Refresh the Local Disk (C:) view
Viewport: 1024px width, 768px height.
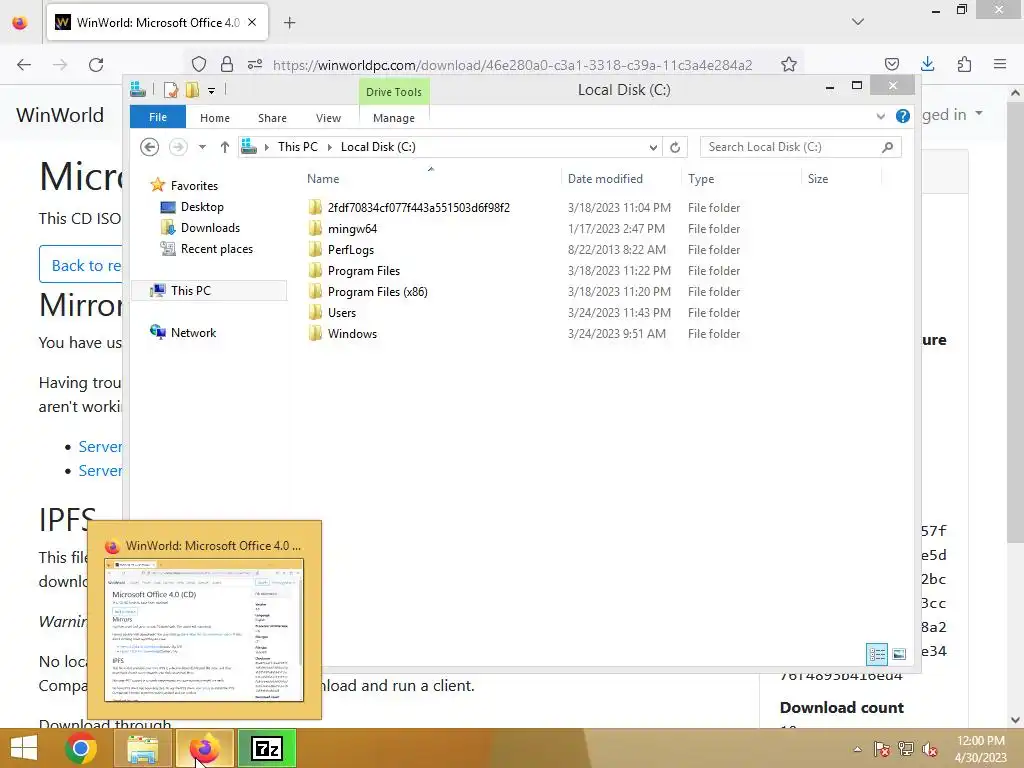click(675, 147)
